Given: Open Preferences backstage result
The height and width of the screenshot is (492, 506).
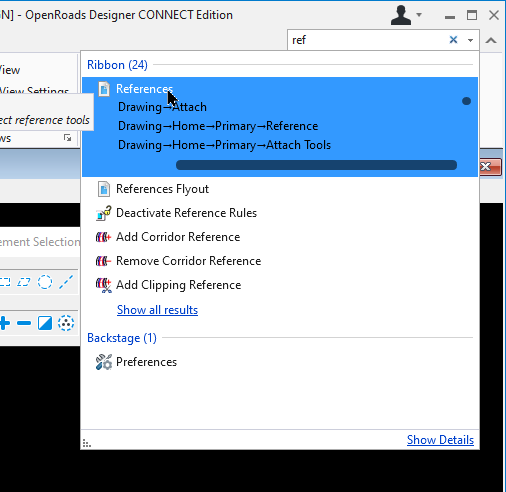Looking at the screenshot, I should tap(146, 362).
